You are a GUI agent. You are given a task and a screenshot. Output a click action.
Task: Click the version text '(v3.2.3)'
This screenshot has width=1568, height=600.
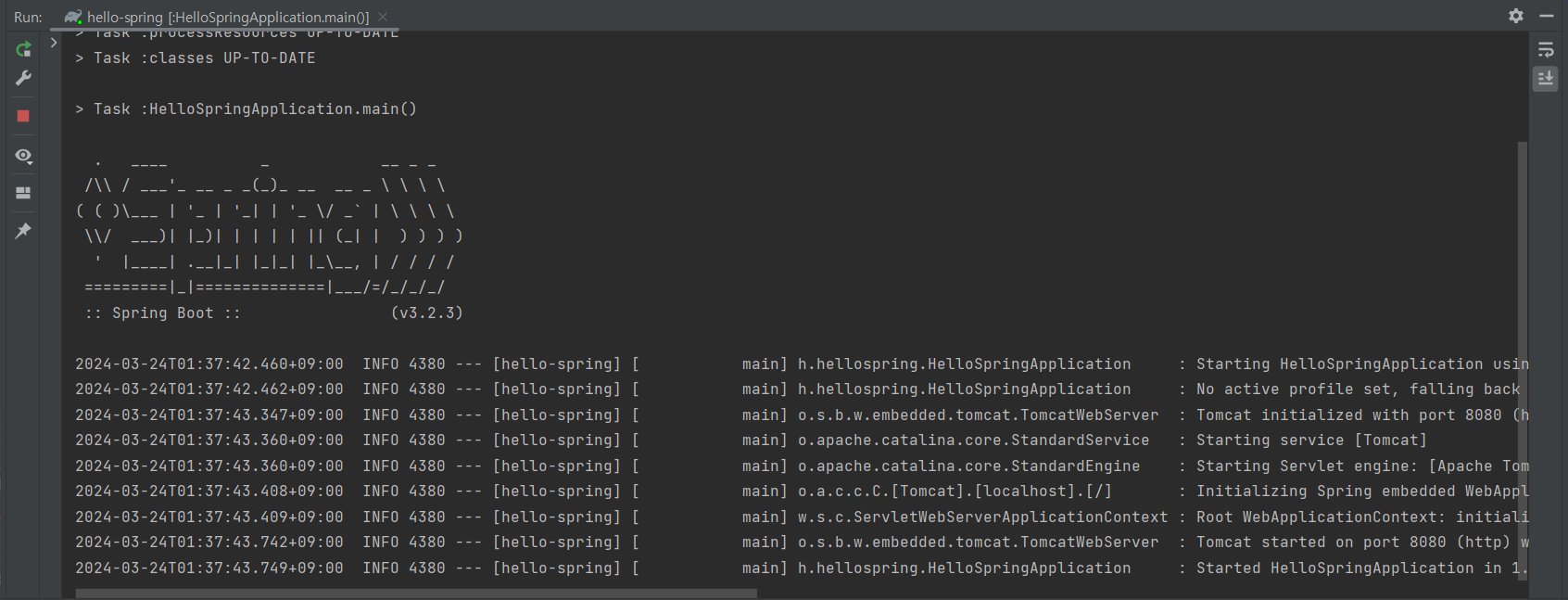[426, 313]
